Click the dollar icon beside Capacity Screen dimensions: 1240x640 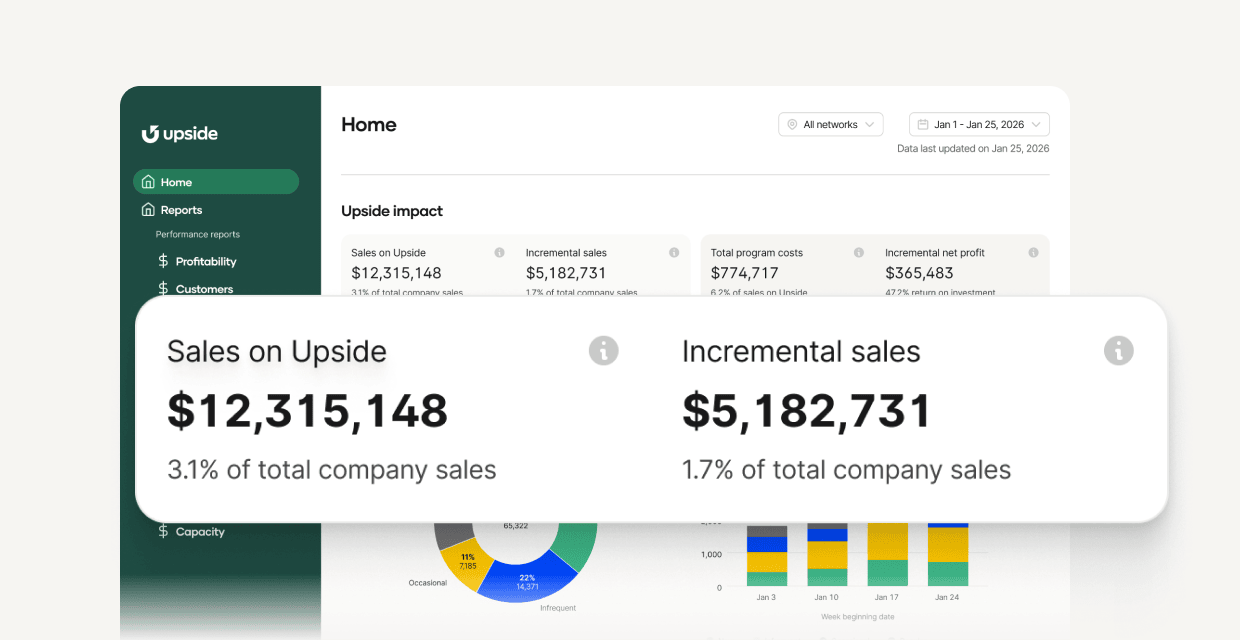pyautogui.click(x=163, y=531)
